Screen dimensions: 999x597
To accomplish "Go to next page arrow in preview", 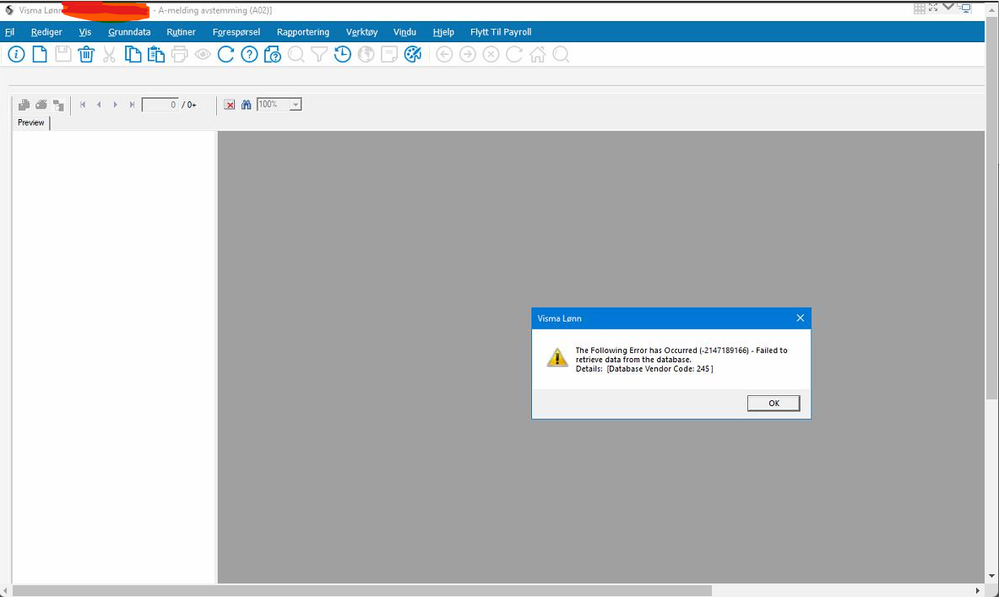I will click(115, 104).
